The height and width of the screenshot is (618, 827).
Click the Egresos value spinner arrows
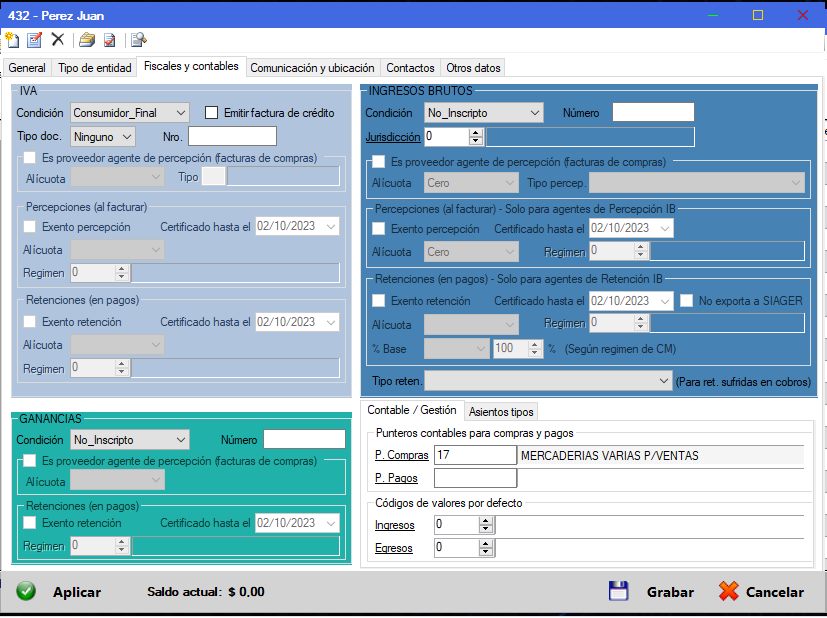(x=486, y=548)
